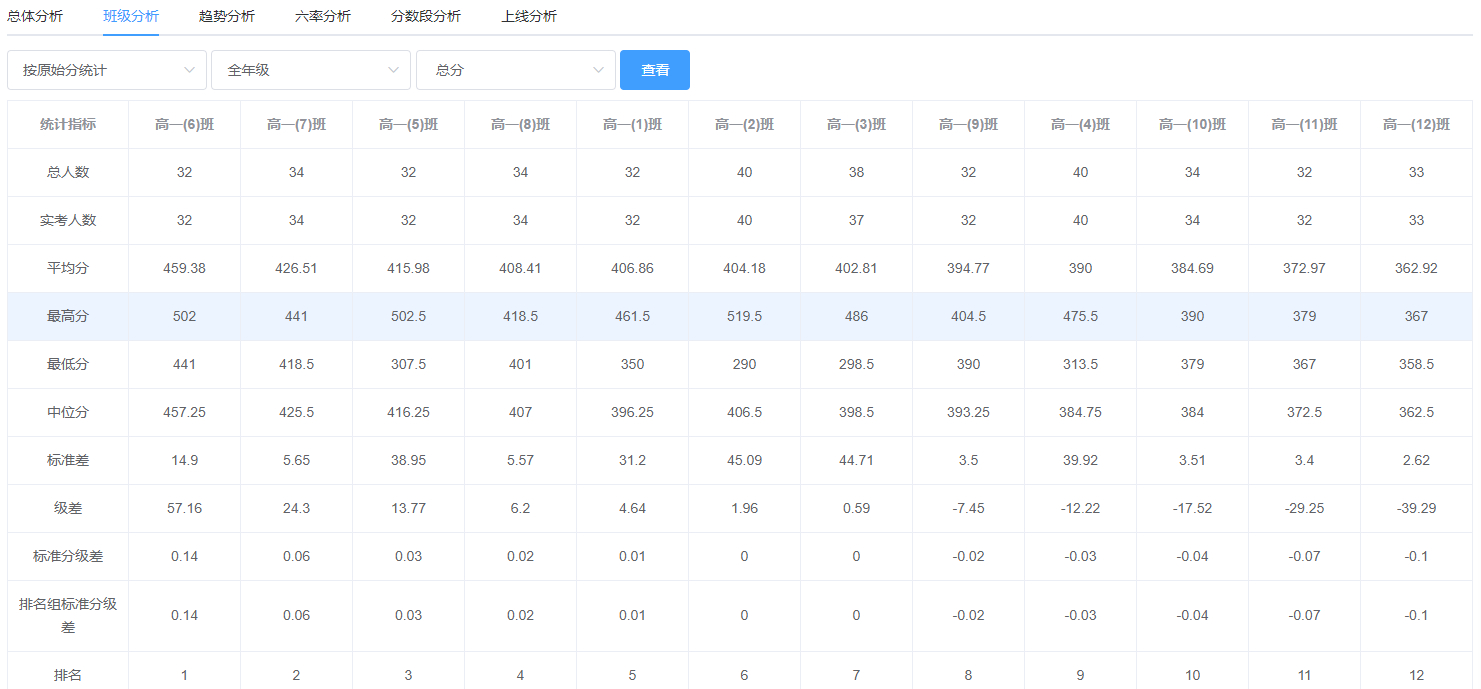This screenshot has height=689, width=1481.
Task: Click the active 班级分析 tab
Action: click(131, 16)
